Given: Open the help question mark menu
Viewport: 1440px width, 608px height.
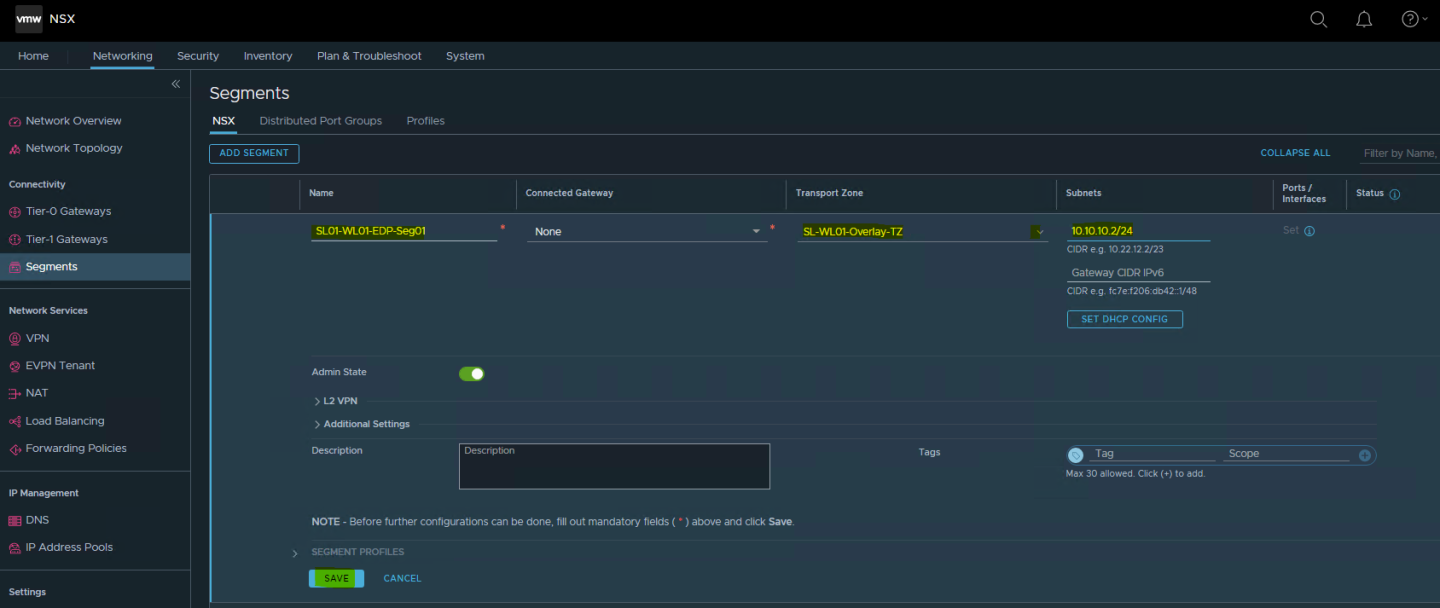Looking at the screenshot, I should pos(1410,20).
